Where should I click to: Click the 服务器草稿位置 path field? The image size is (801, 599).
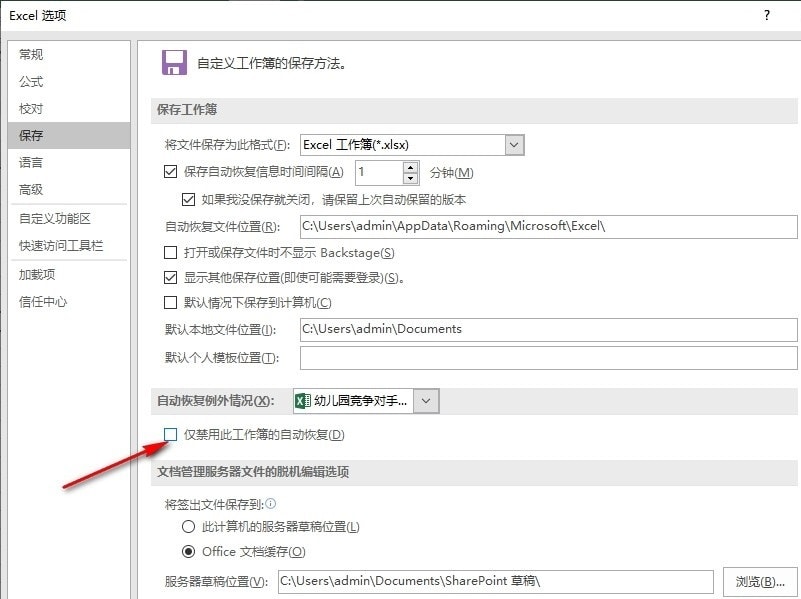pyautogui.click(x=496, y=582)
